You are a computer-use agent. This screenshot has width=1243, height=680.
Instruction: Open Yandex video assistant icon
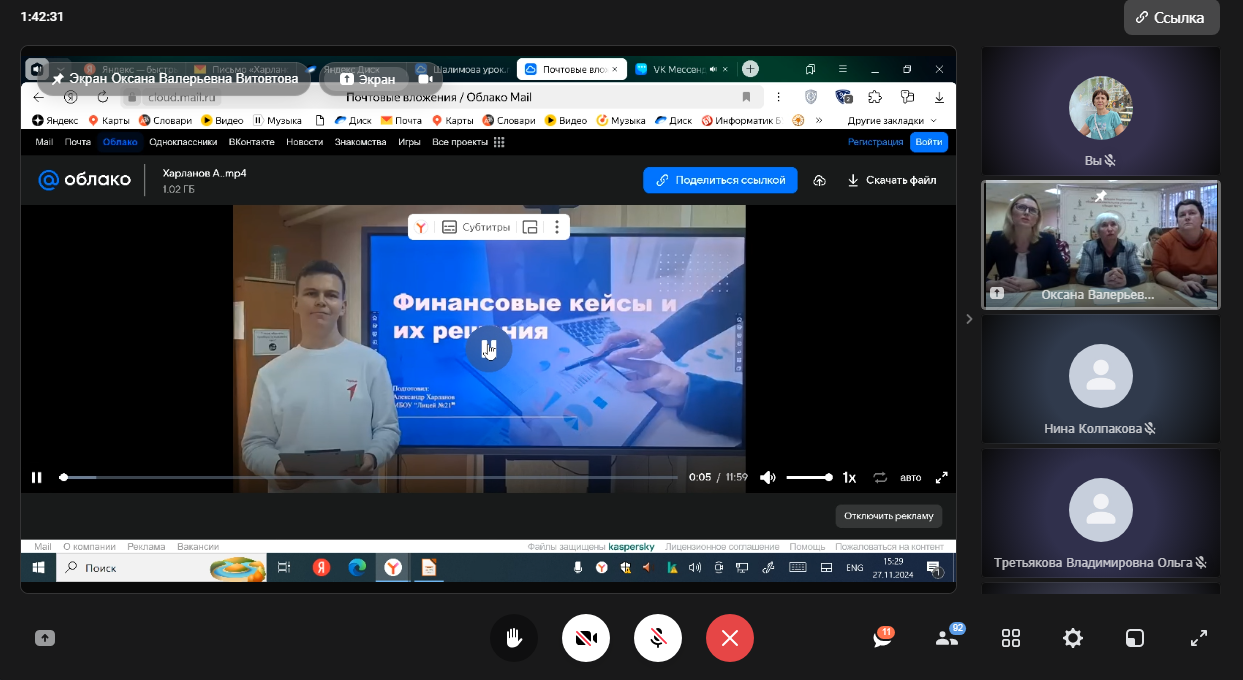coord(422,227)
